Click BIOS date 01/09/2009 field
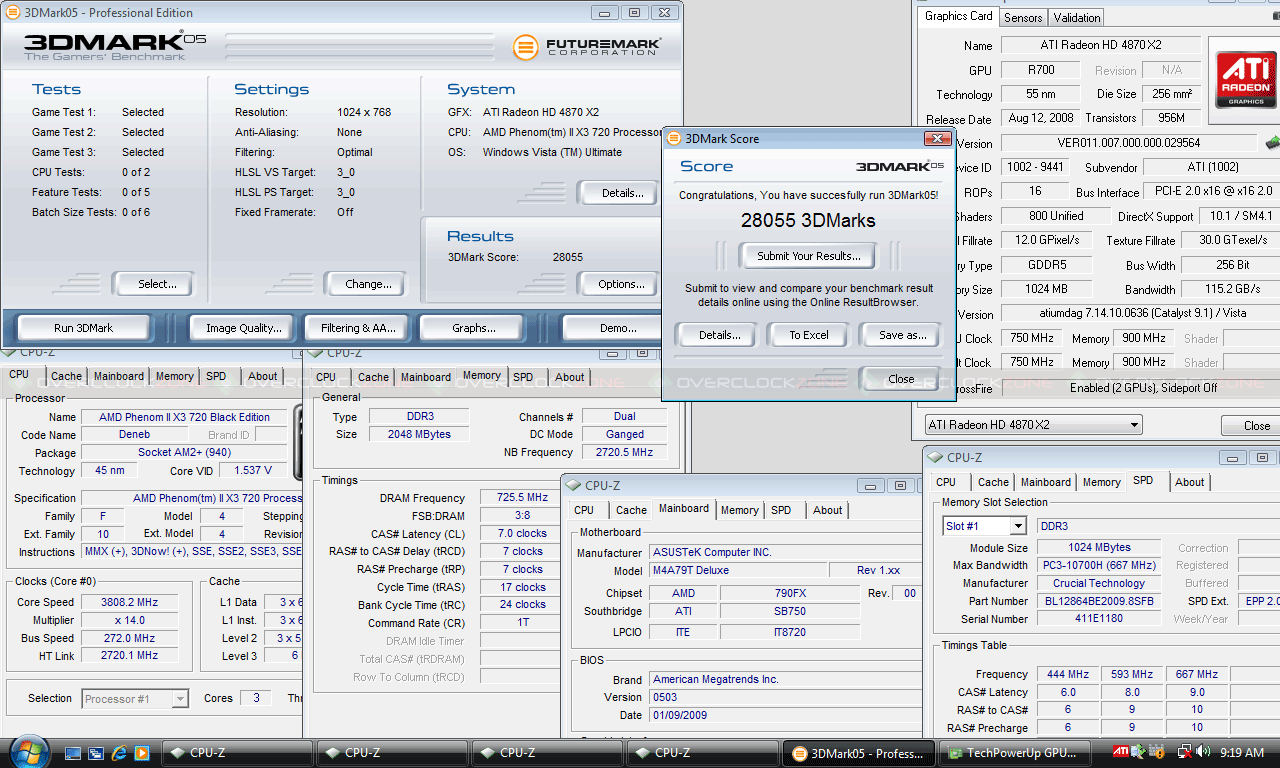Screen dimensions: 1280x768 (784, 715)
